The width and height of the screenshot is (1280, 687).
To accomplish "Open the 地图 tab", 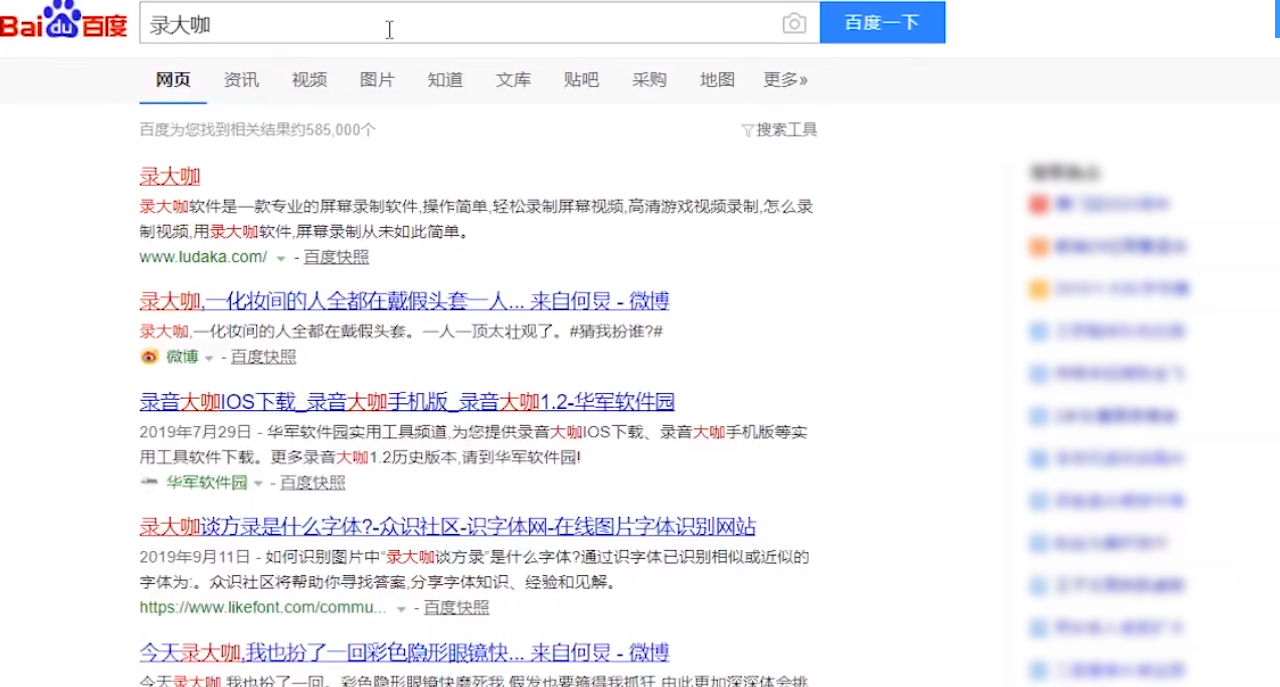I will pos(717,80).
